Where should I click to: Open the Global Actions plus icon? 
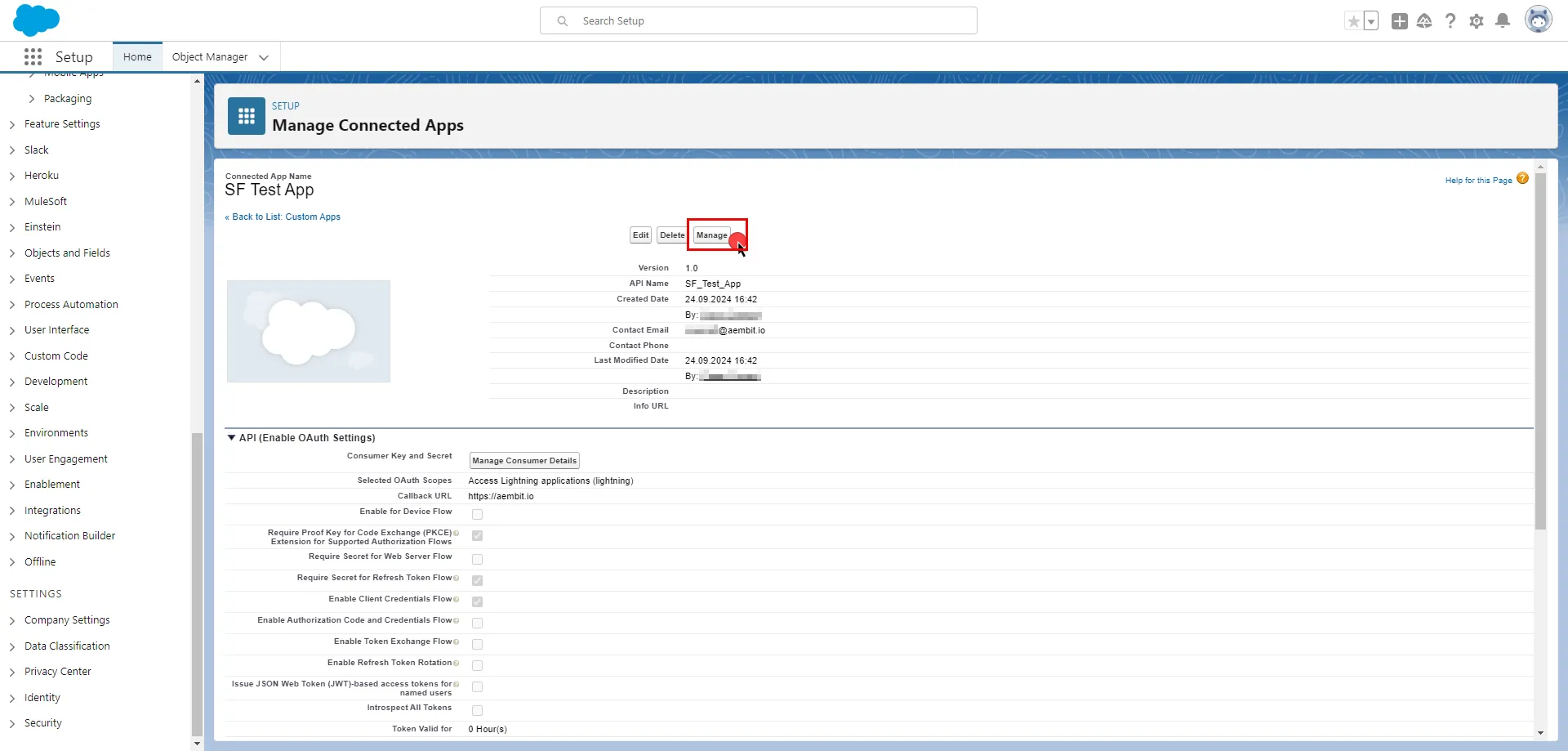tap(1400, 21)
